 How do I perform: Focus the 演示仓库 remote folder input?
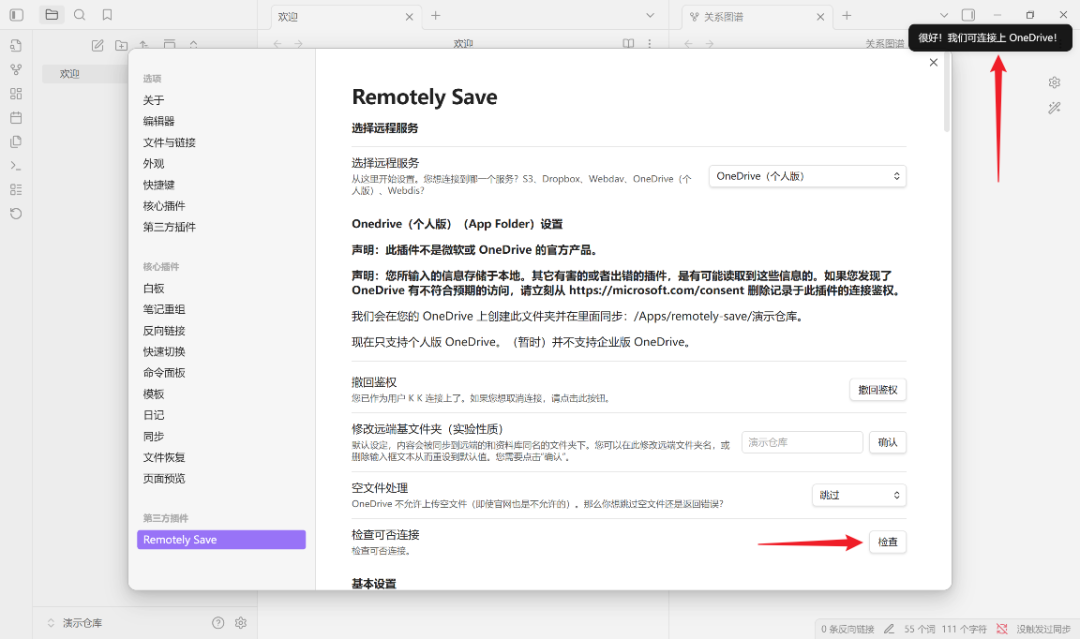(x=802, y=442)
